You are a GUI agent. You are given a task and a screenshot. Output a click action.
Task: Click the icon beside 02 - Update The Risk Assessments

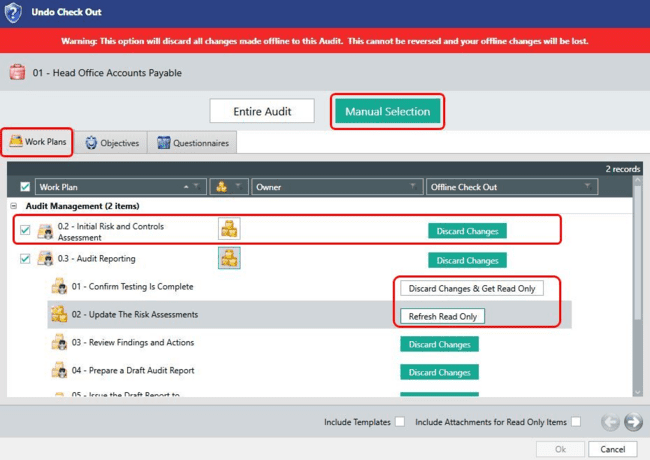(x=59, y=314)
